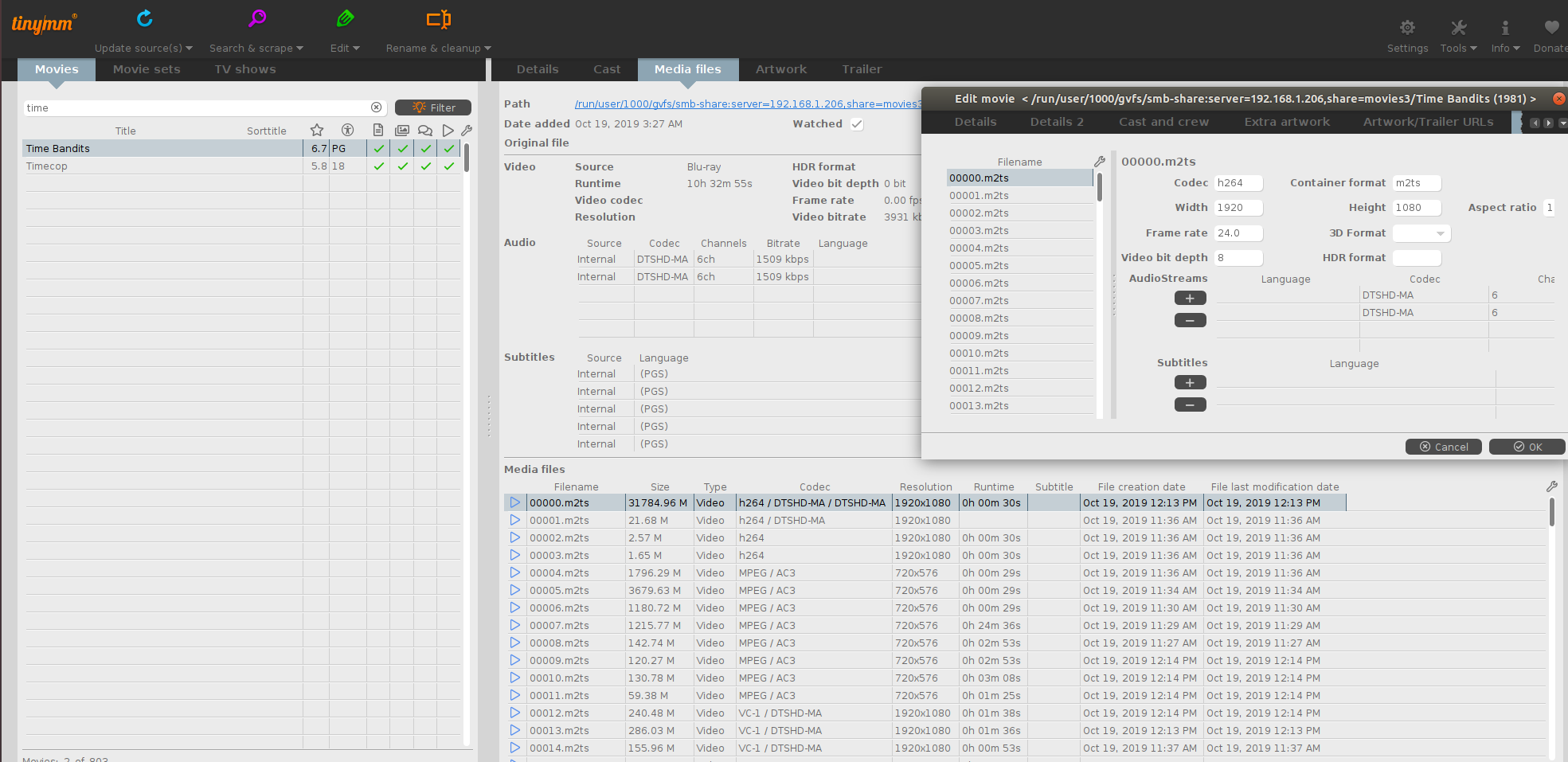
Task: Select 00005.m2ts in dialog filename list
Action: click(x=1019, y=266)
